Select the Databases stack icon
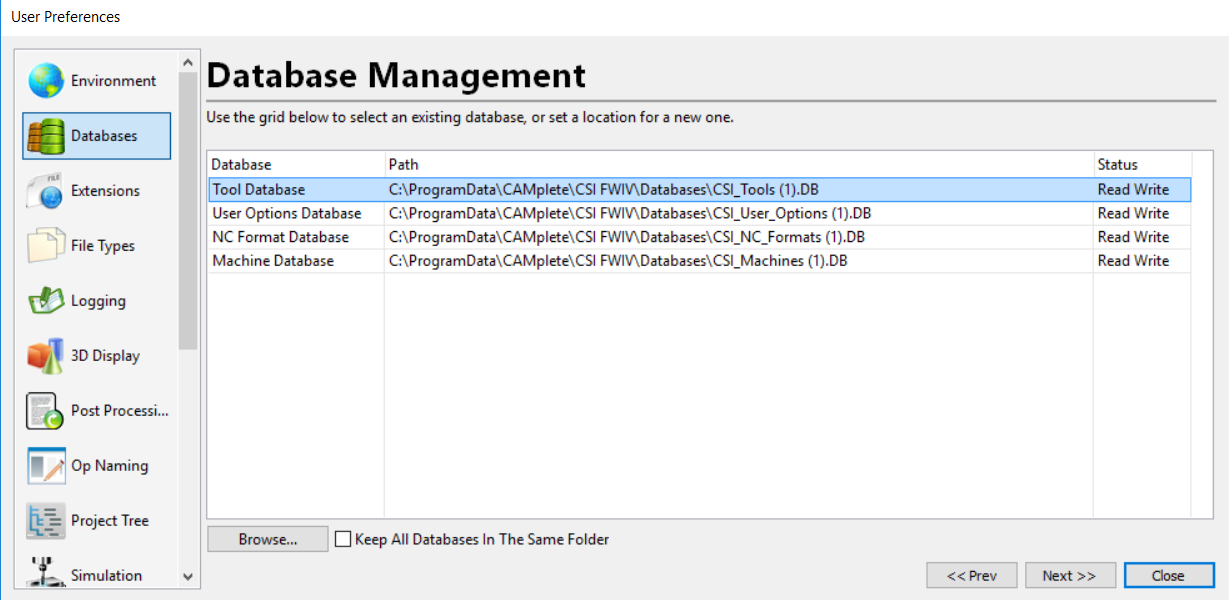Image resolution: width=1229 pixels, height=600 pixels. (x=46, y=136)
